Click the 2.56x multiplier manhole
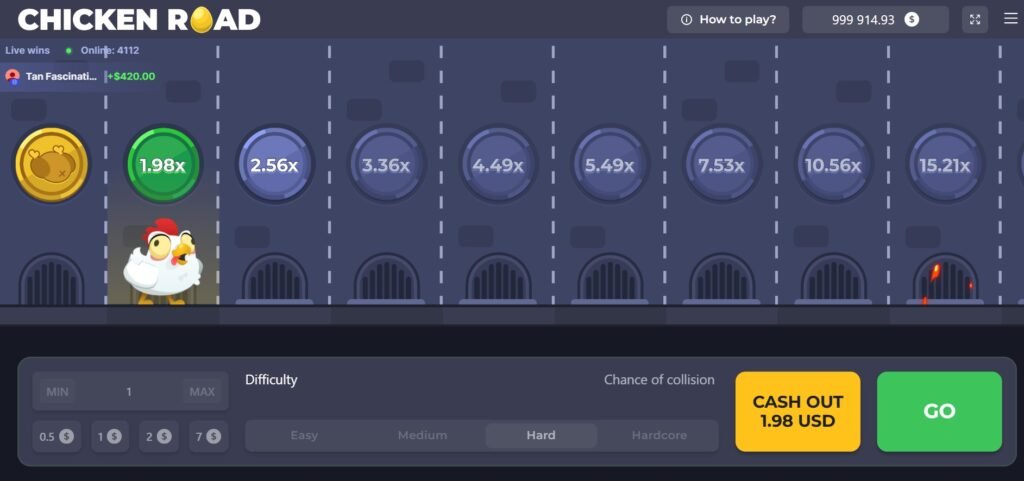Image resolution: width=1024 pixels, height=481 pixels. pos(275,165)
